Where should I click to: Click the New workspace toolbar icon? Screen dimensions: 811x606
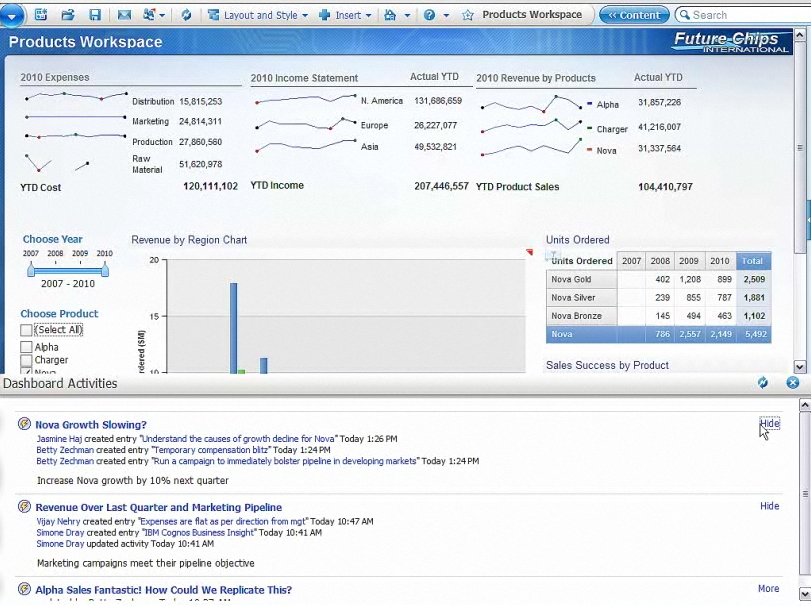[x=41, y=15]
